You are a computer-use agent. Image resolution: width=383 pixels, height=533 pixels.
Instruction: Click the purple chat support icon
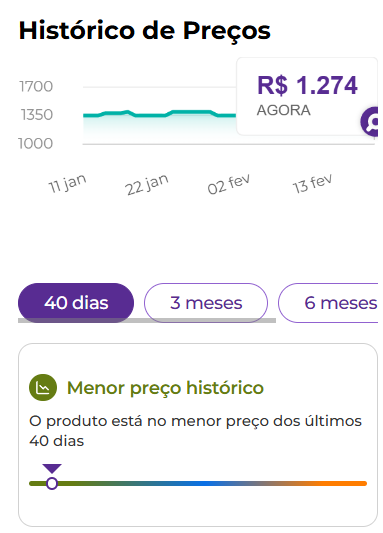(370, 121)
